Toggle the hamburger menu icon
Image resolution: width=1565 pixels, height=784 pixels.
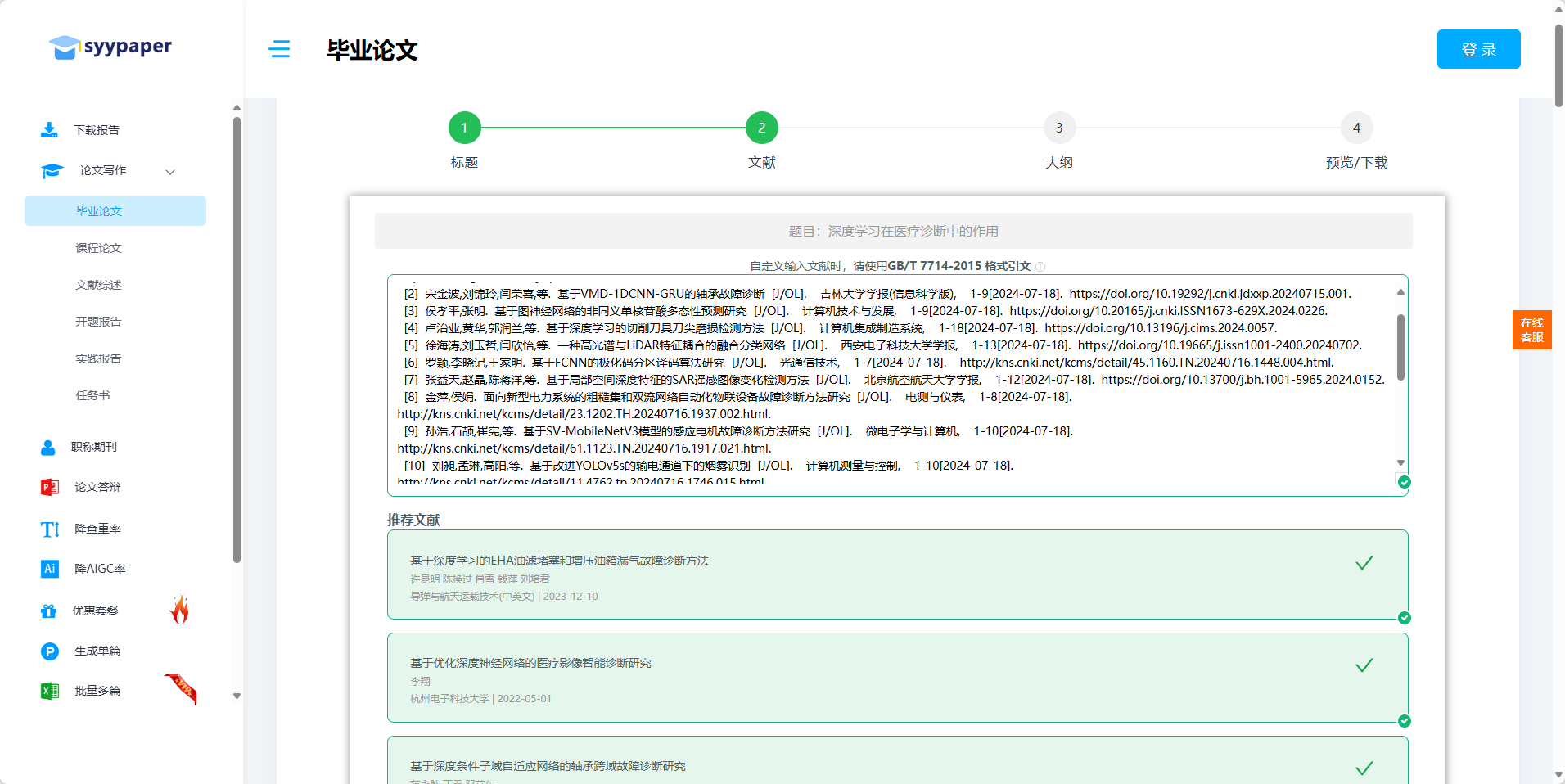279,49
